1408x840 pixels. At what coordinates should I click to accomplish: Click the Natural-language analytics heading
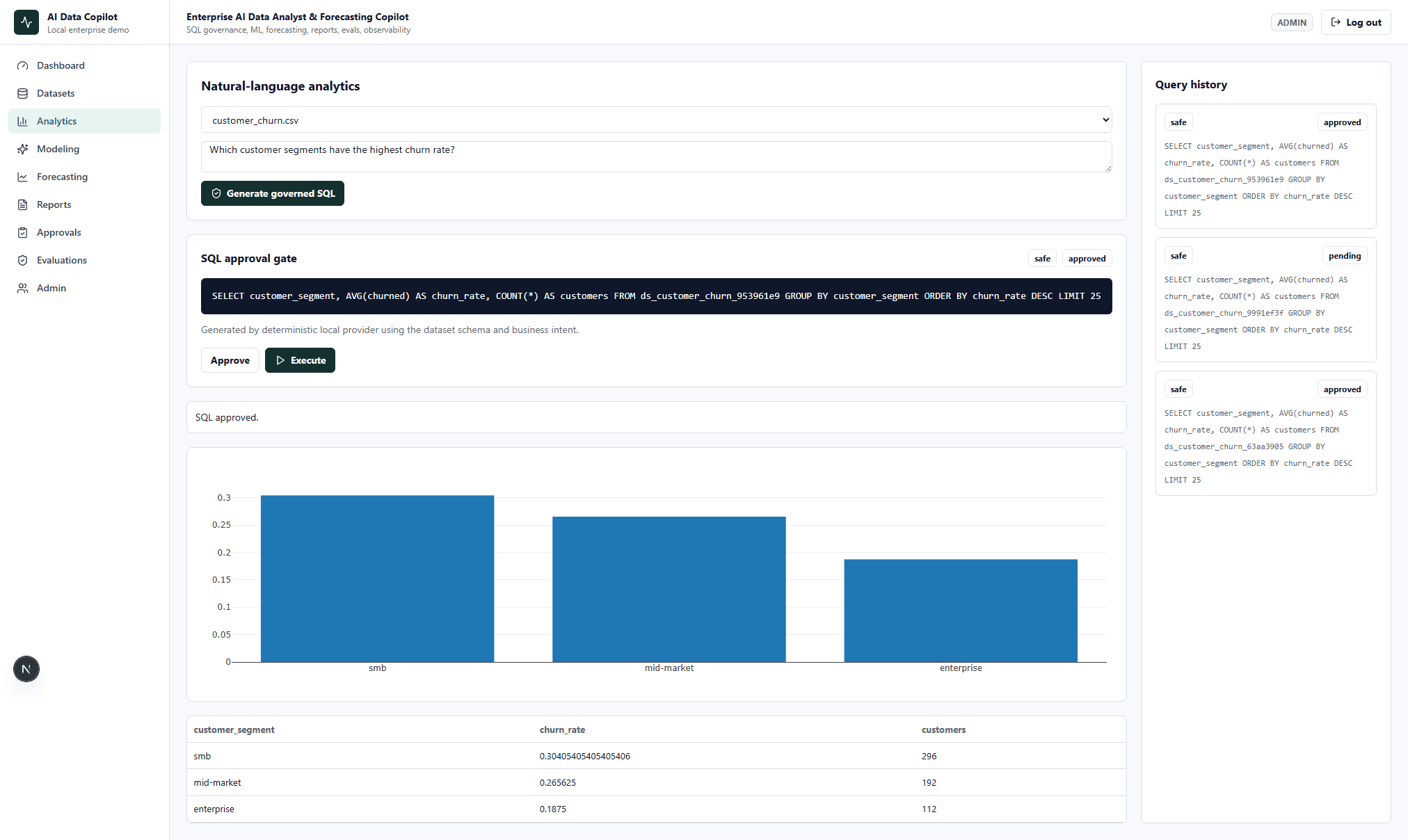tap(280, 86)
